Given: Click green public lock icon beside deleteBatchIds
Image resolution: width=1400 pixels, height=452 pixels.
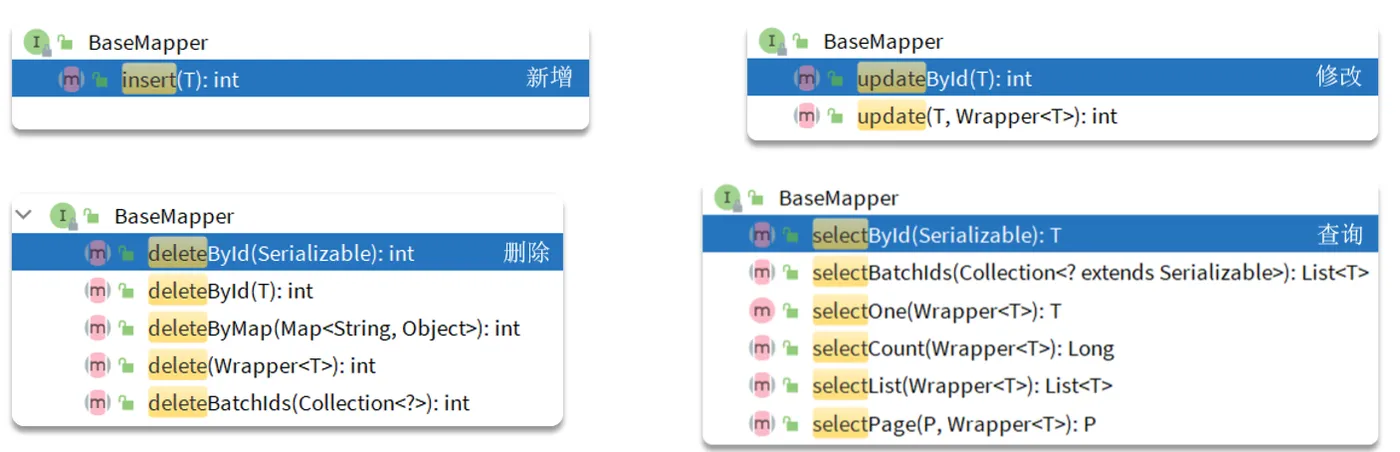Looking at the screenshot, I should coord(126,403).
